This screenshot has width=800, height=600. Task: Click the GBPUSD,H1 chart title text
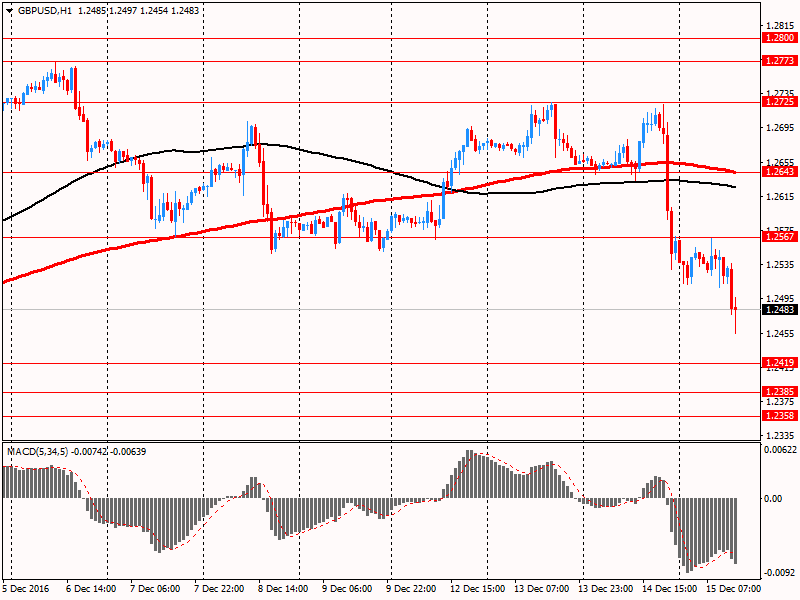click(45, 11)
